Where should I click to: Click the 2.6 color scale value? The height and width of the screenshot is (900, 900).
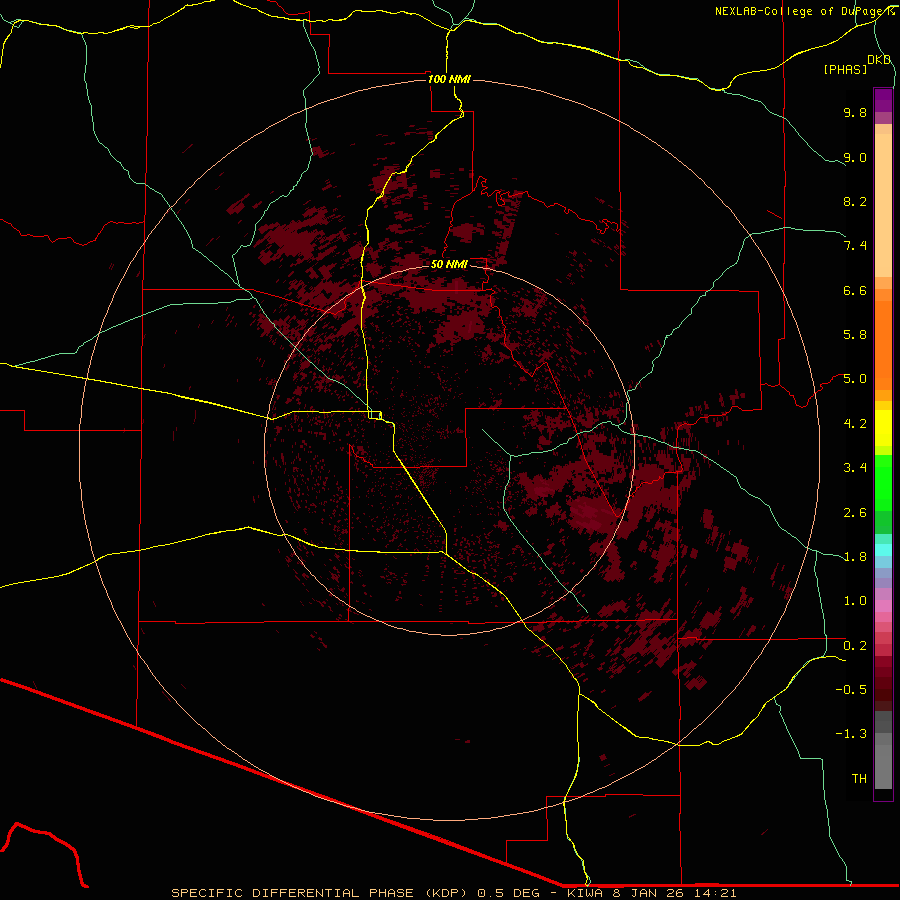pos(855,512)
